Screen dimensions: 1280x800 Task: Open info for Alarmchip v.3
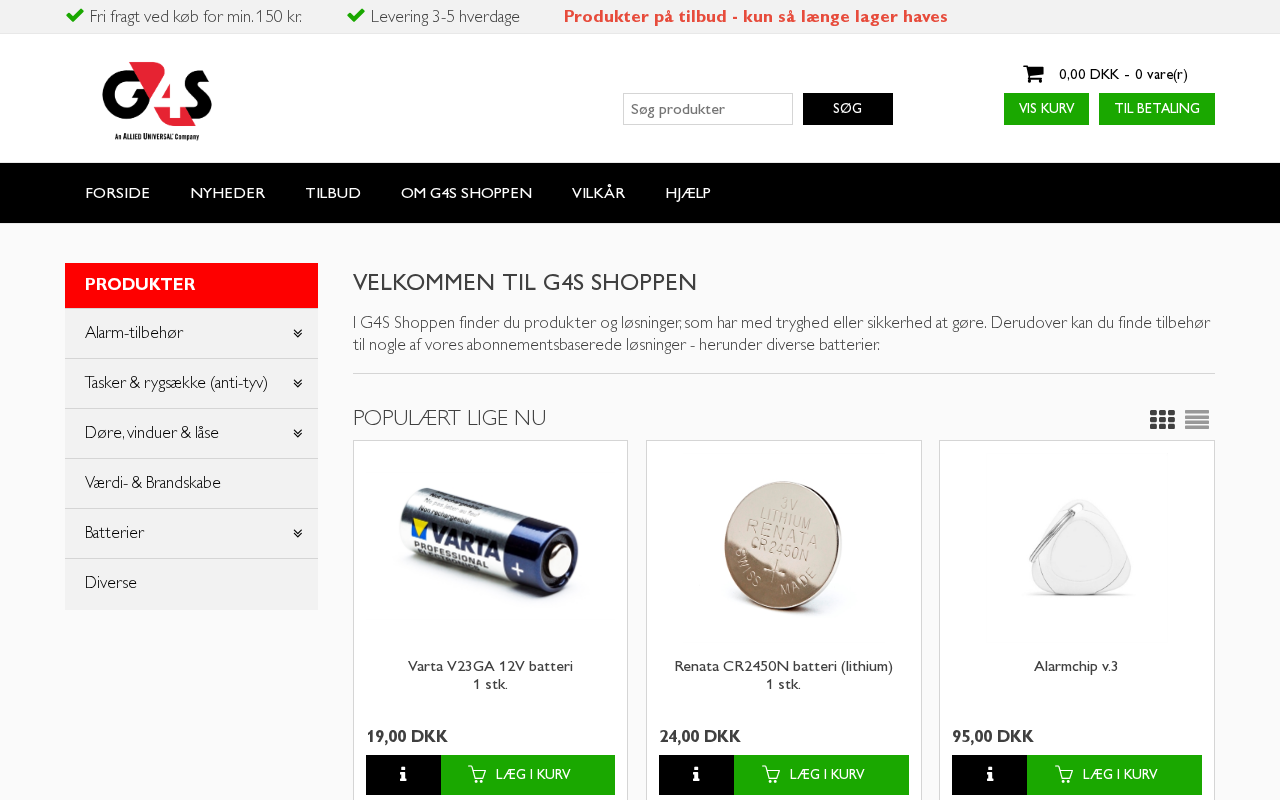pyautogui.click(x=989, y=775)
